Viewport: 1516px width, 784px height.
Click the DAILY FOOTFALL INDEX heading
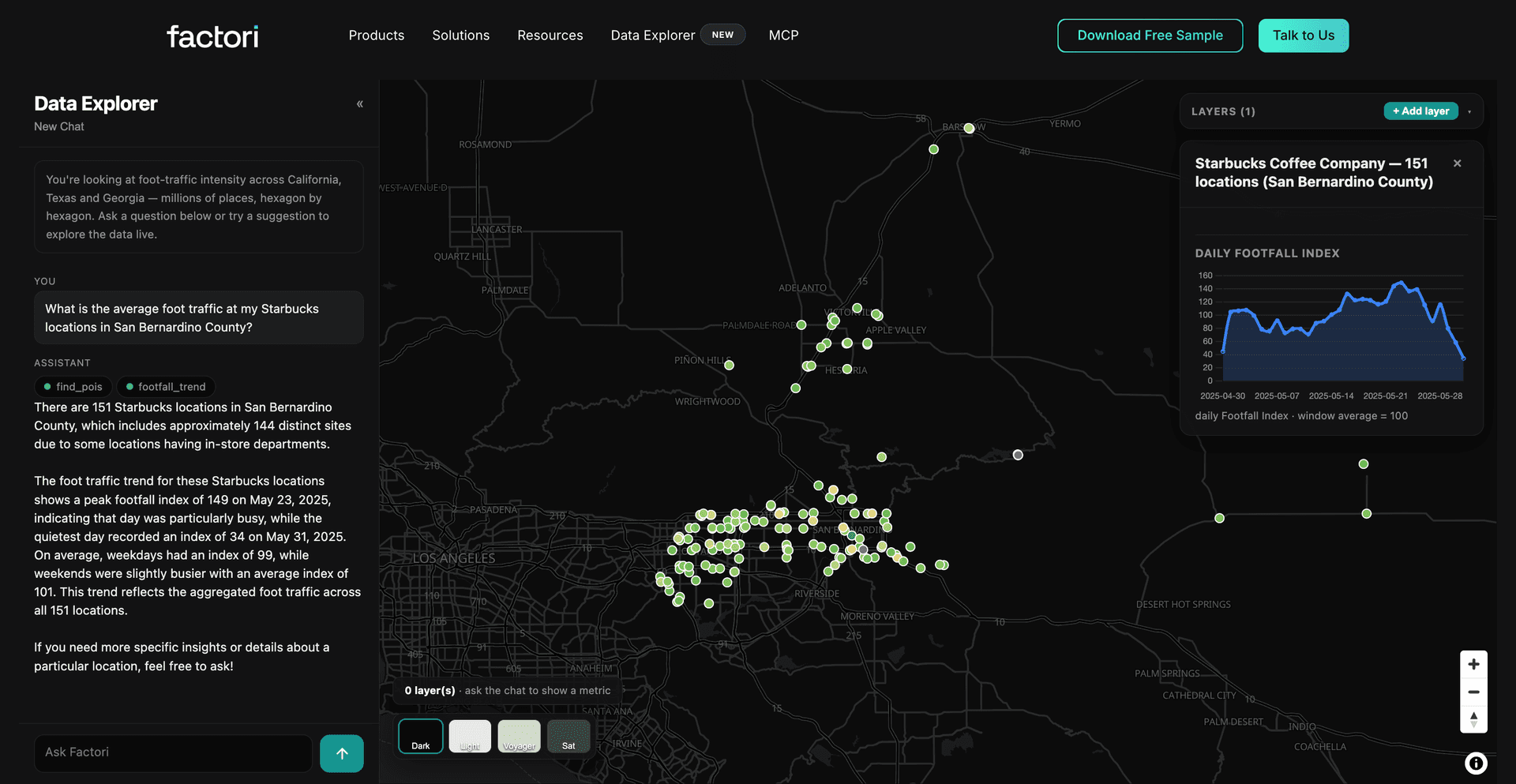pyautogui.click(x=1267, y=253)
